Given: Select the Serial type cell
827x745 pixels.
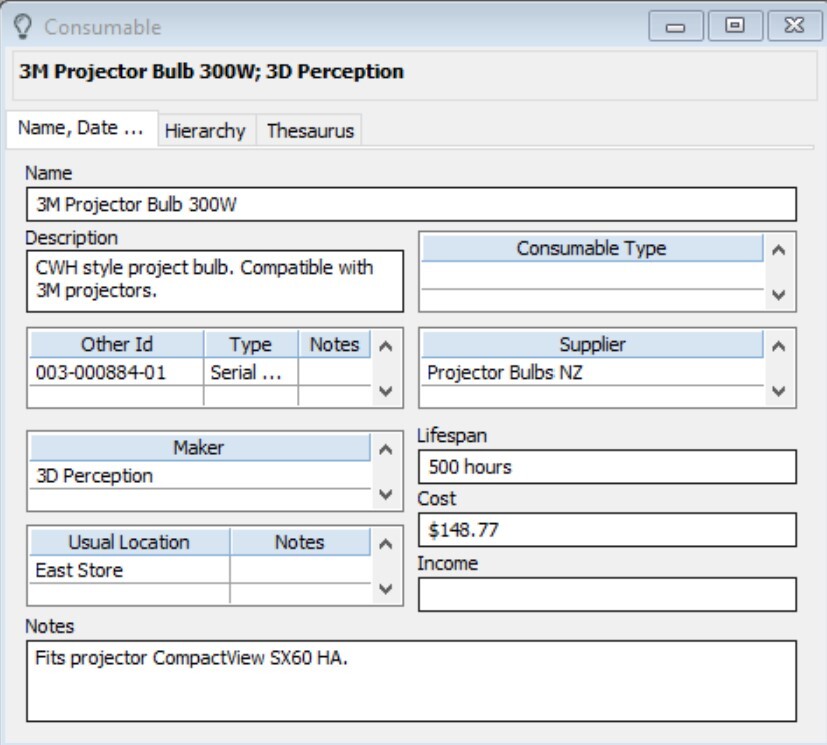Looking at the screenshot, I should pyautogui.click(x=251, y=372).
